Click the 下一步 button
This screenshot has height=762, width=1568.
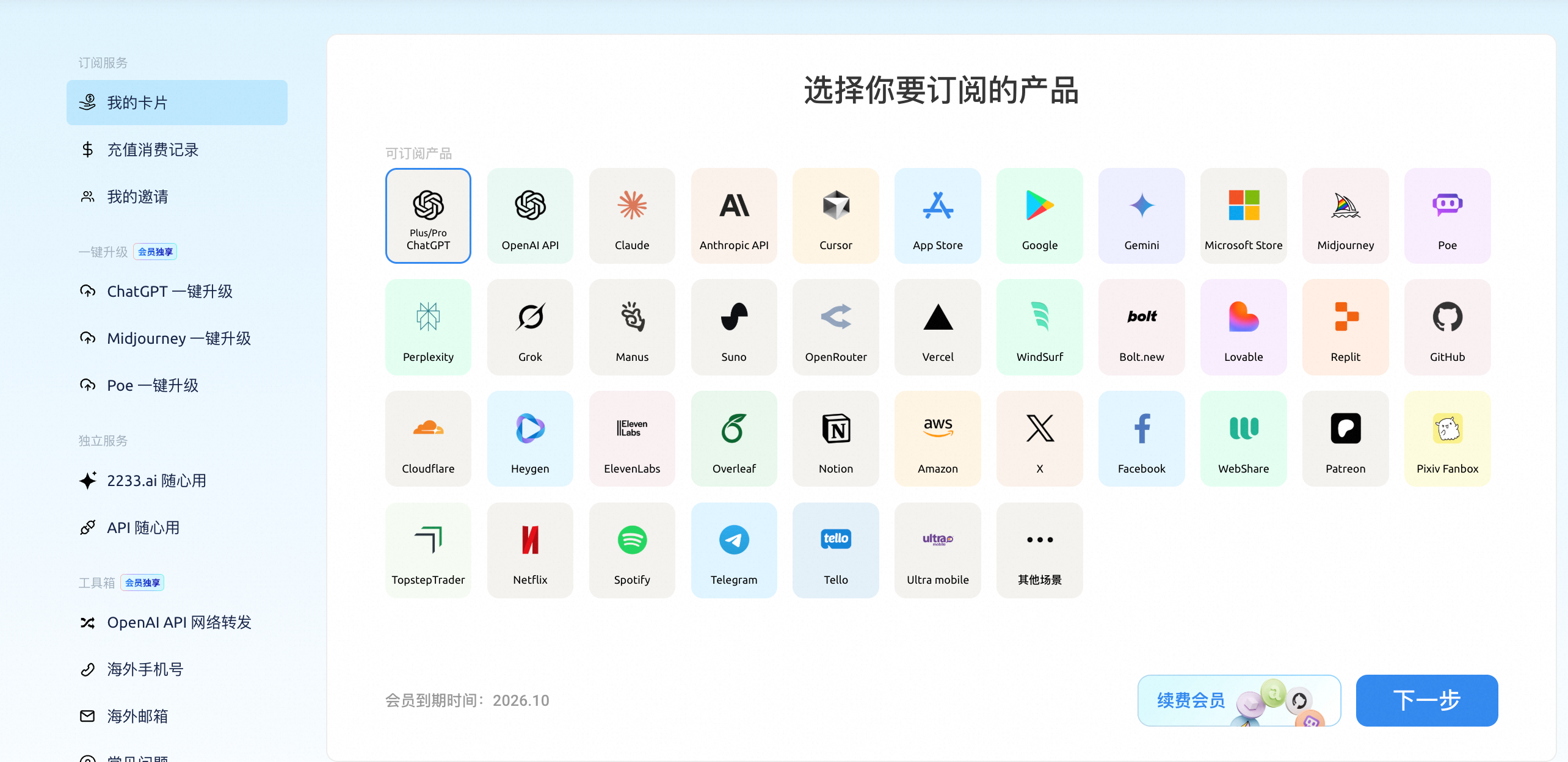tap(1426, 700)
